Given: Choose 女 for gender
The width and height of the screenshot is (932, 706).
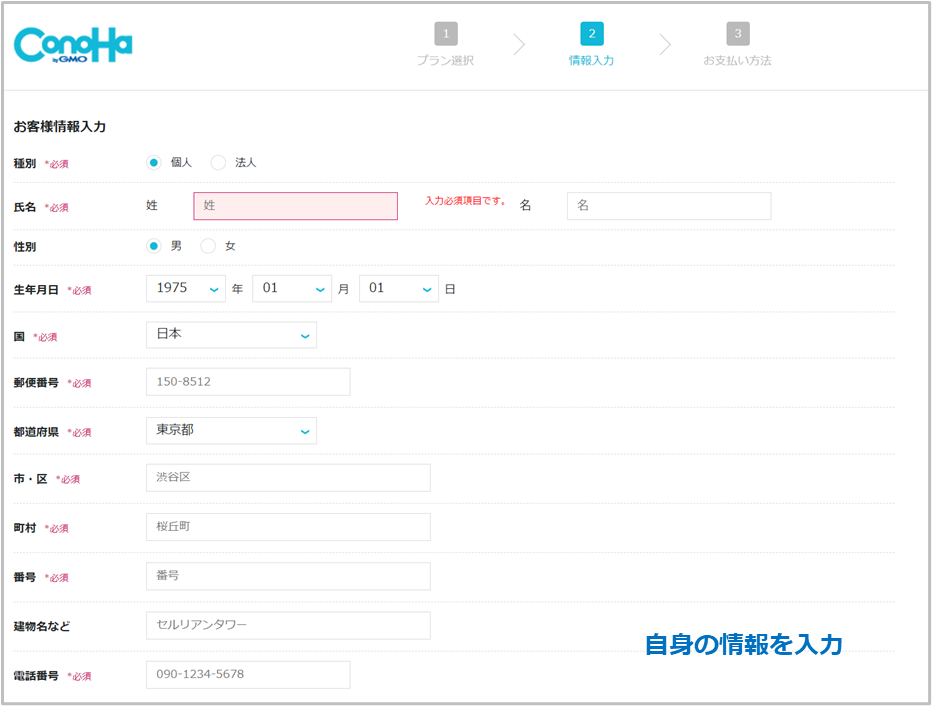Looking at the screenshot, I should pyautogui.click(x=208, y=246).
